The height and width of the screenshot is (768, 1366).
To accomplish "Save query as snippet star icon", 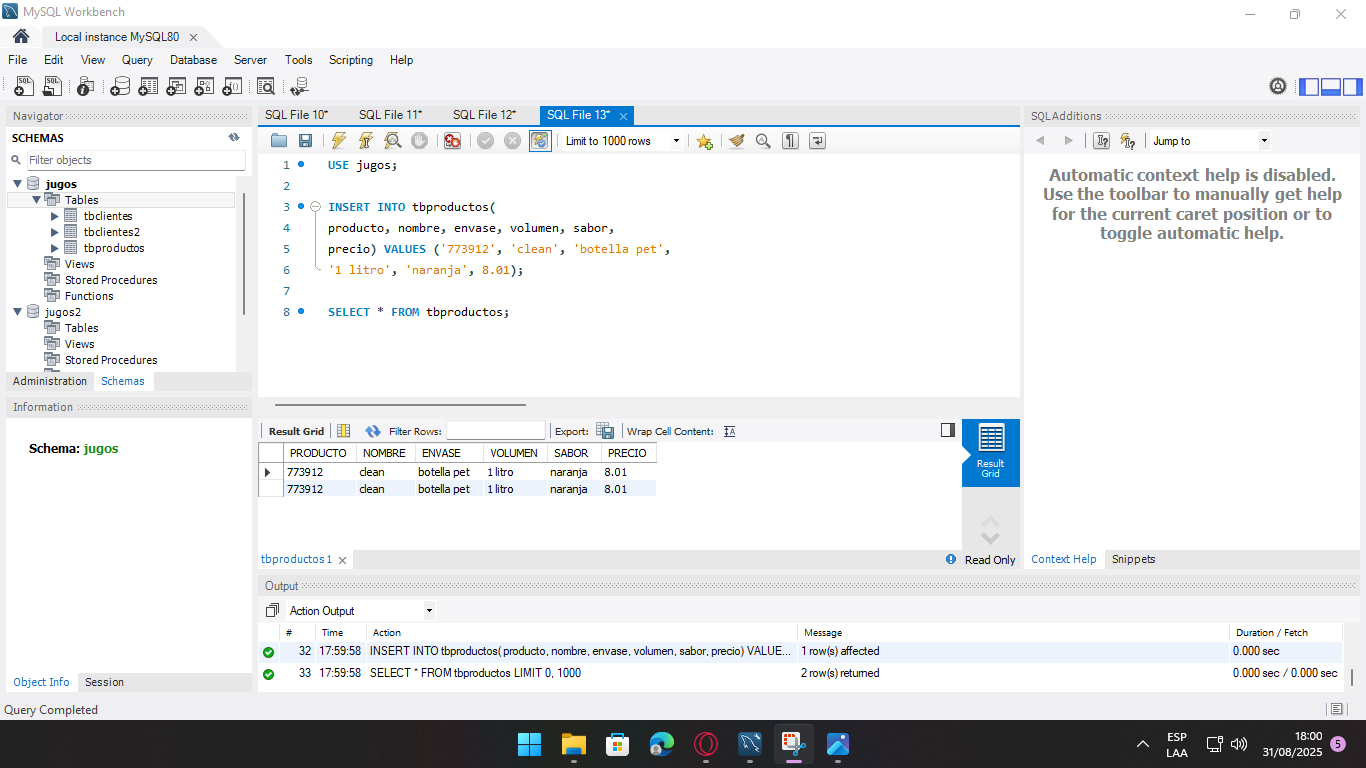I will (x=704, y=141).
